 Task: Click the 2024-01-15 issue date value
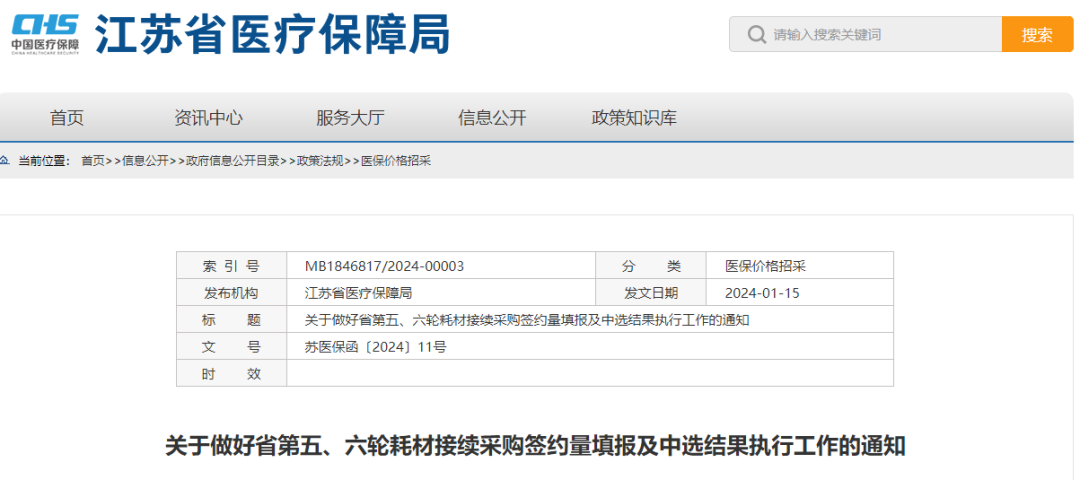tap(762, 293)
